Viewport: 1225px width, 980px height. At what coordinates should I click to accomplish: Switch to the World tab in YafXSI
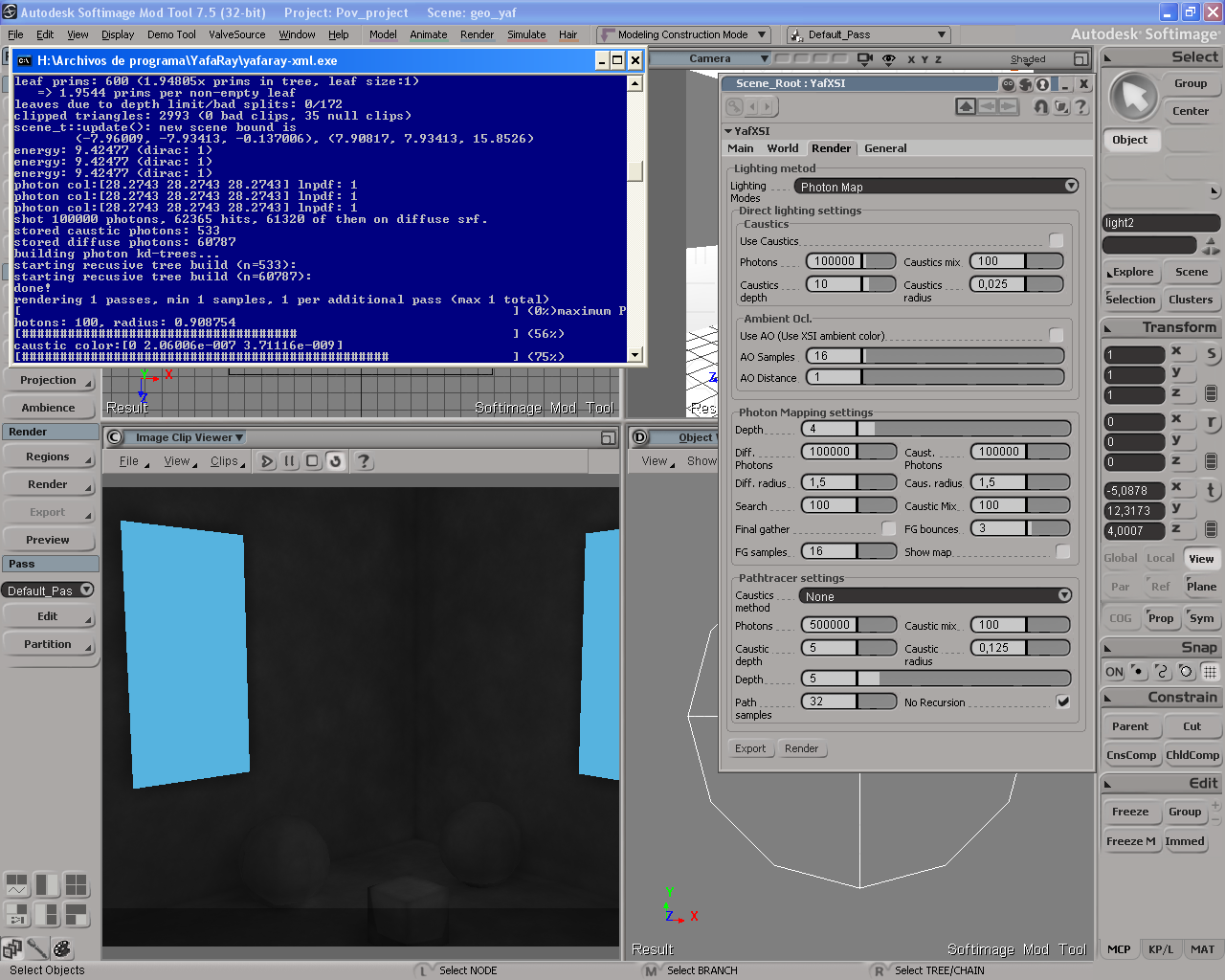783,148
